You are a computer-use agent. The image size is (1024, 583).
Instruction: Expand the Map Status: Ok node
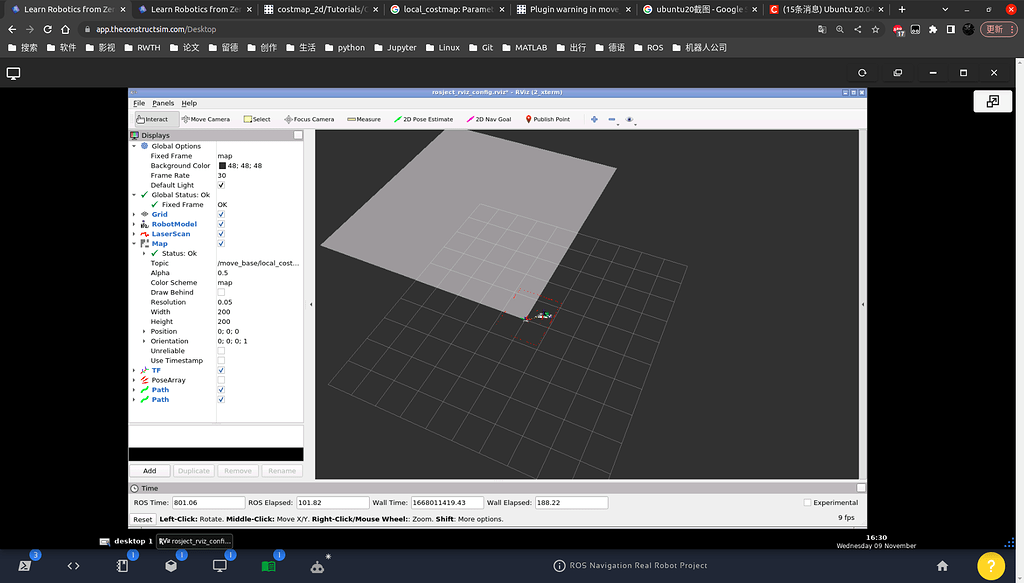[144, 253]
